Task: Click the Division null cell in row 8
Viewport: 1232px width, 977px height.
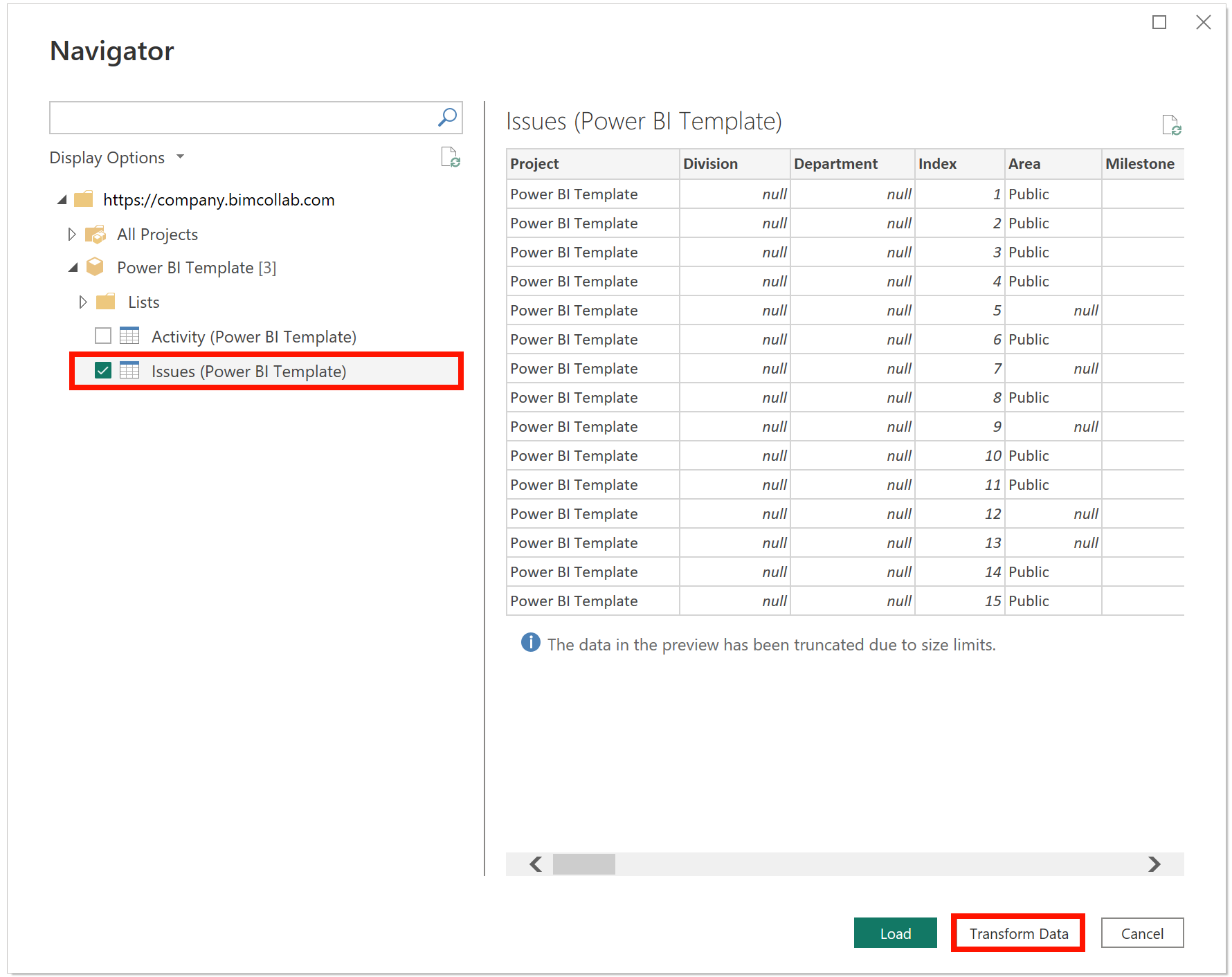Action: 734,398
